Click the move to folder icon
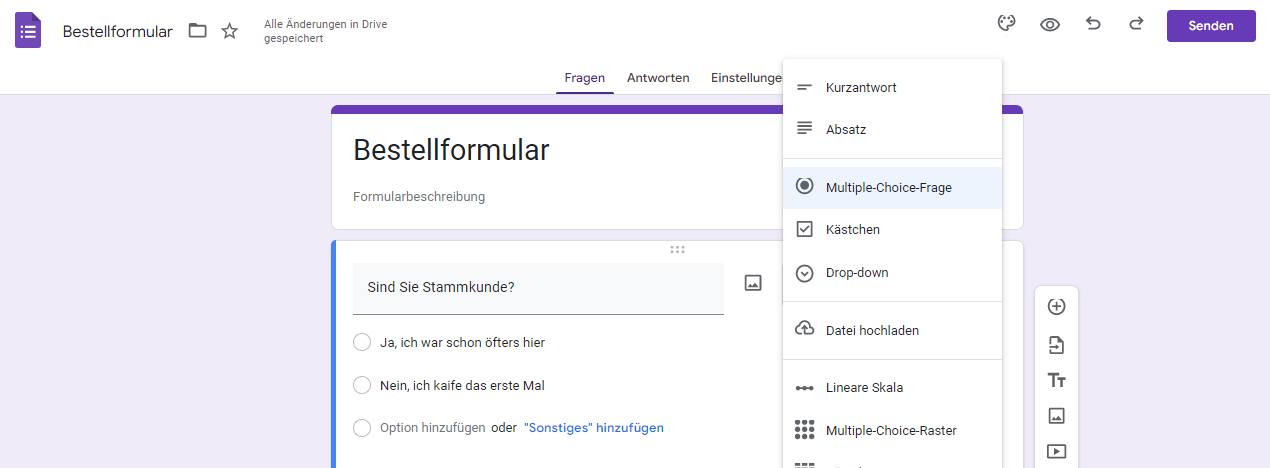1270x468 pixels. click(x=198, y=31)
